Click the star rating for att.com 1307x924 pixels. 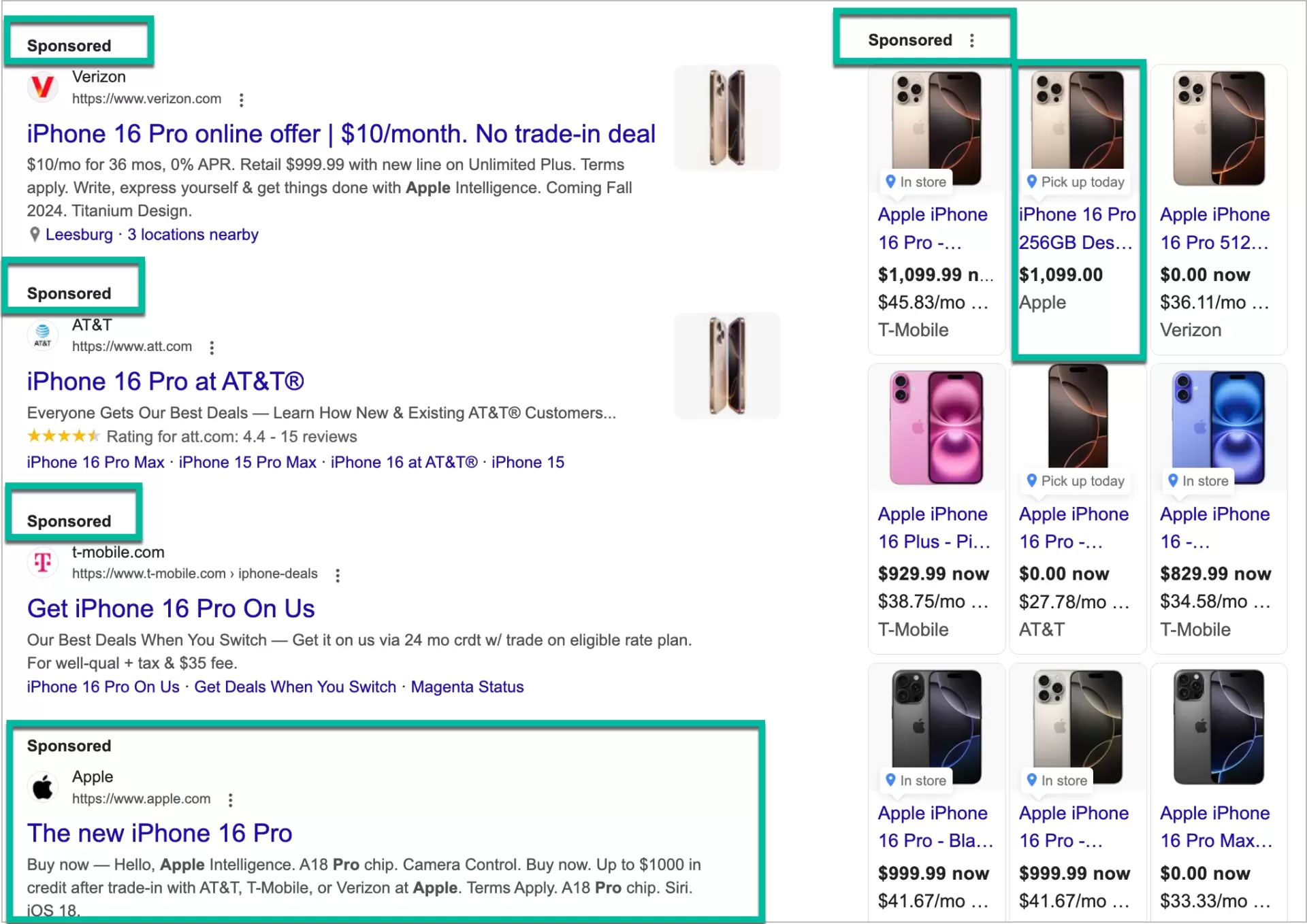[x=63, y=436]
